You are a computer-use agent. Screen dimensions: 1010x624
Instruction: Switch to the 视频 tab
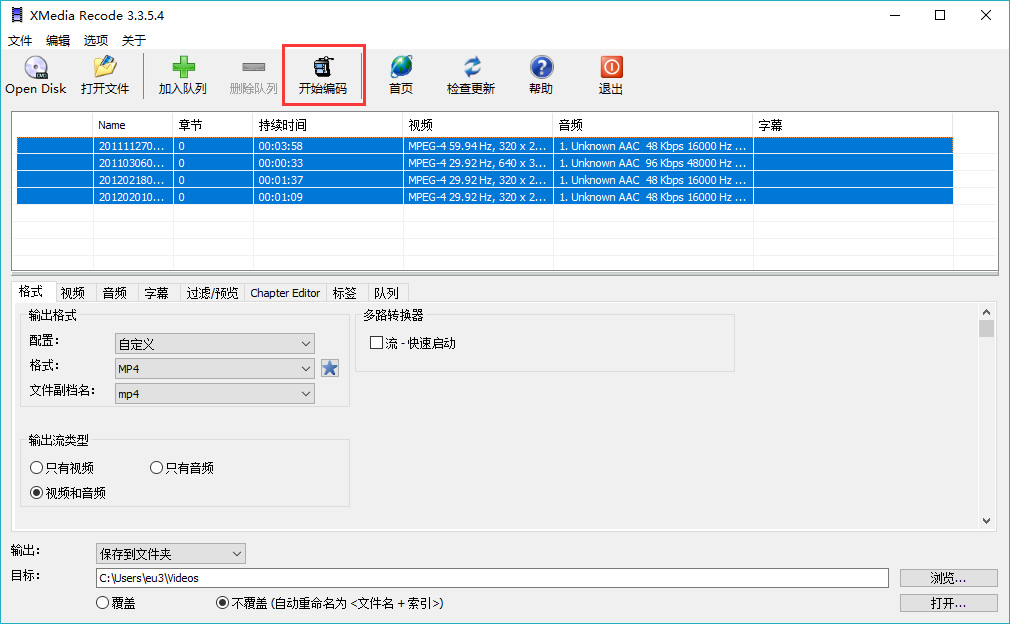(x=73, y=293)
